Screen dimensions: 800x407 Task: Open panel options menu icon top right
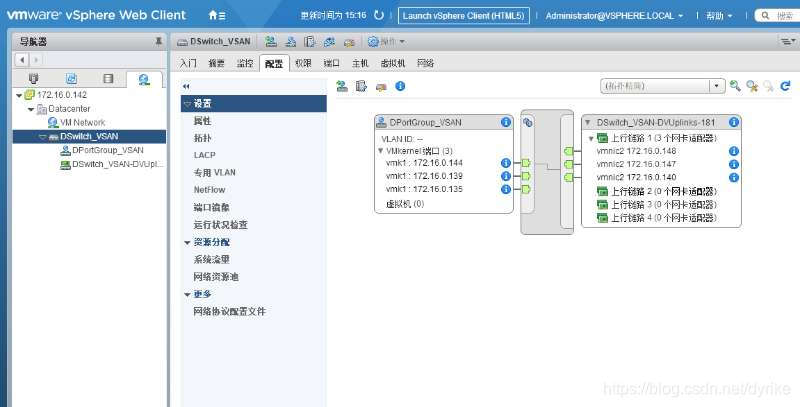coord(788,41)
